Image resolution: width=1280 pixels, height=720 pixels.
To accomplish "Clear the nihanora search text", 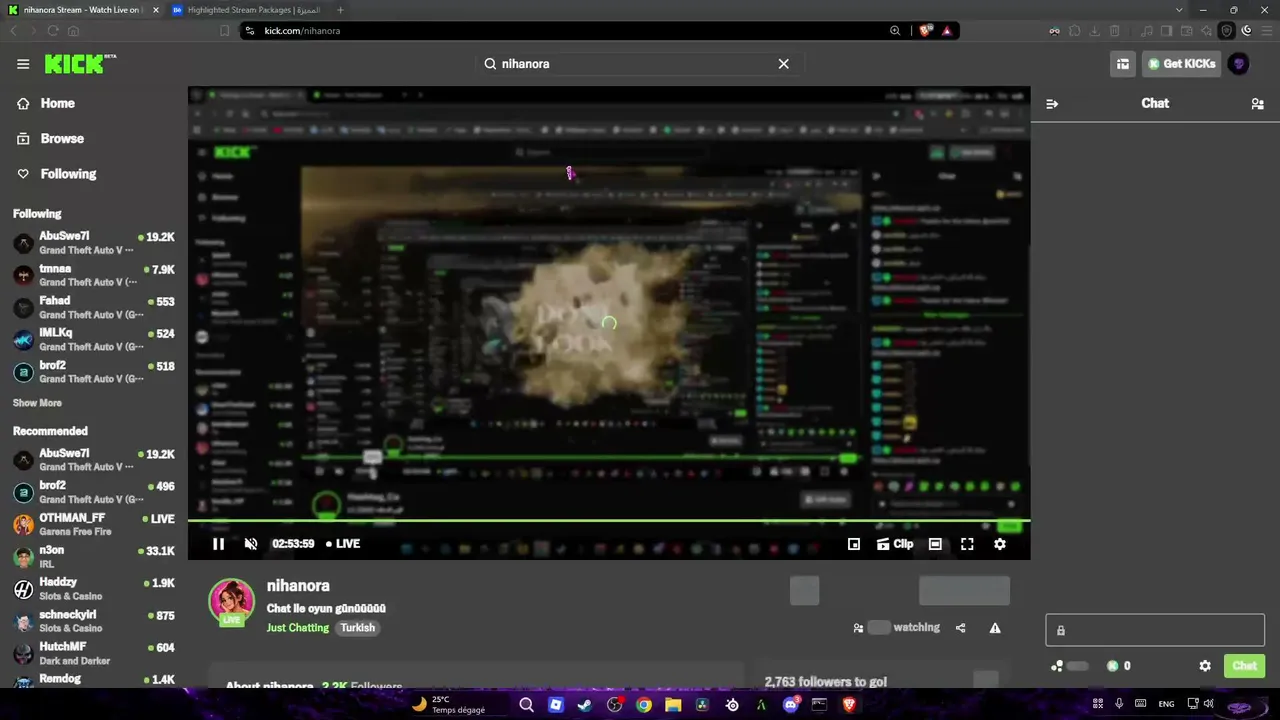I will pyautogui.click(x=784, y=64).
